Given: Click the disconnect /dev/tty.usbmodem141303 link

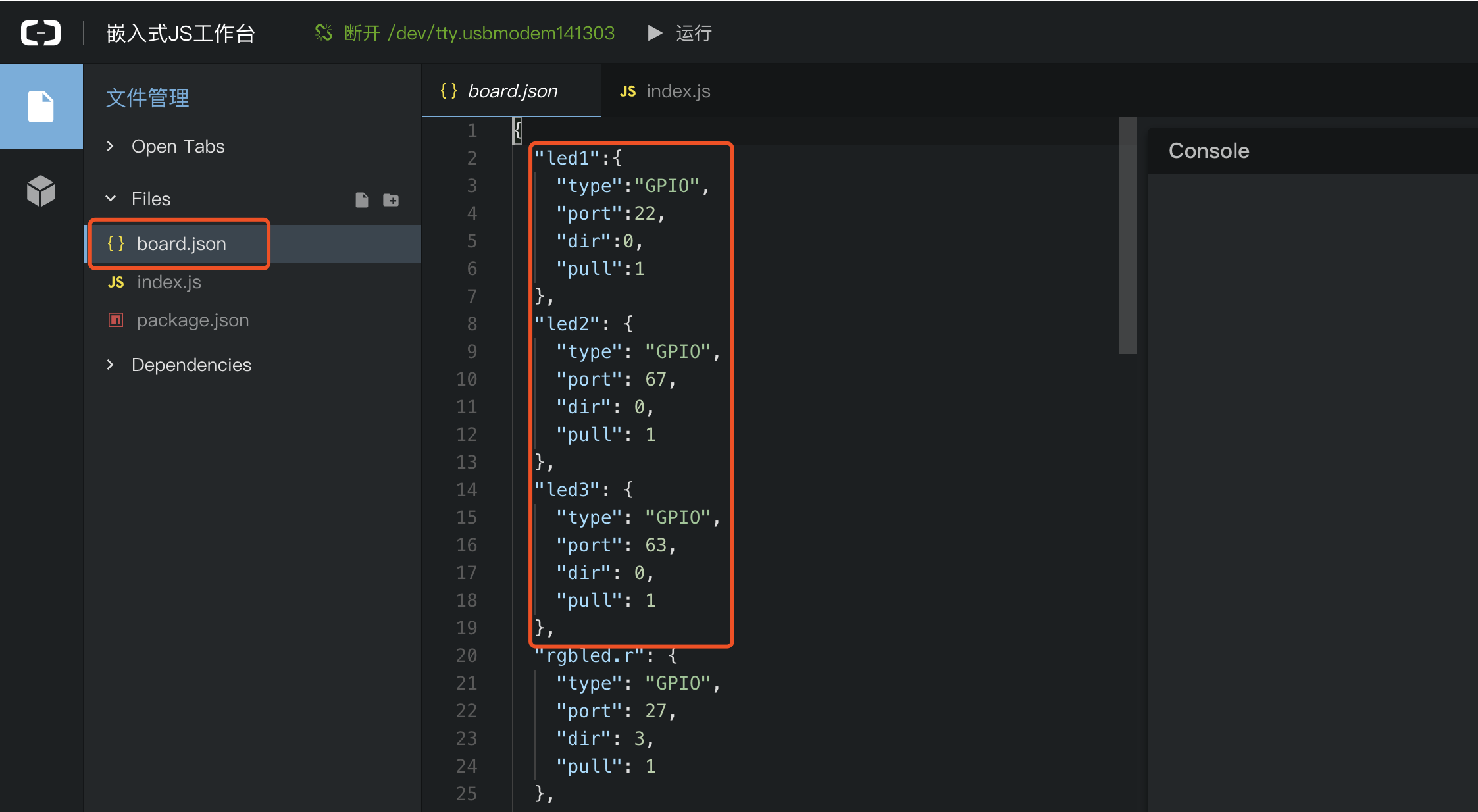Looking at the screenshot, I should (465, 33).
